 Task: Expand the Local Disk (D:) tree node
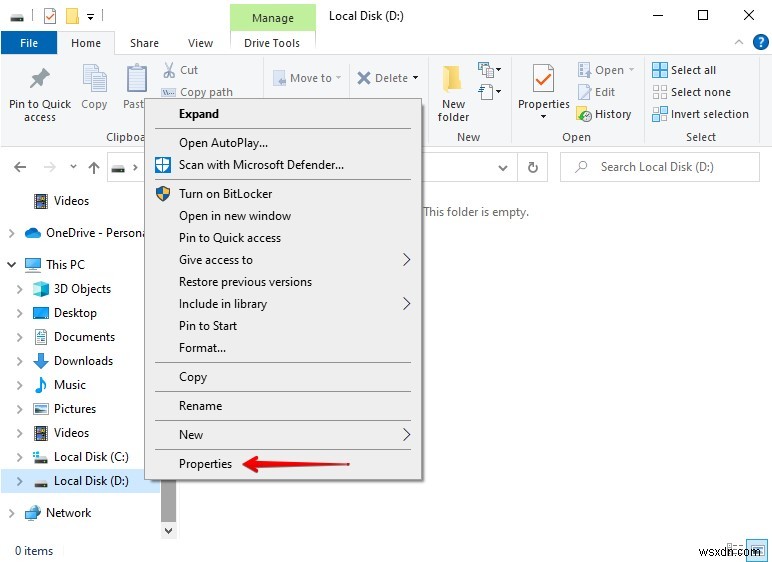(x=19, y=481)
